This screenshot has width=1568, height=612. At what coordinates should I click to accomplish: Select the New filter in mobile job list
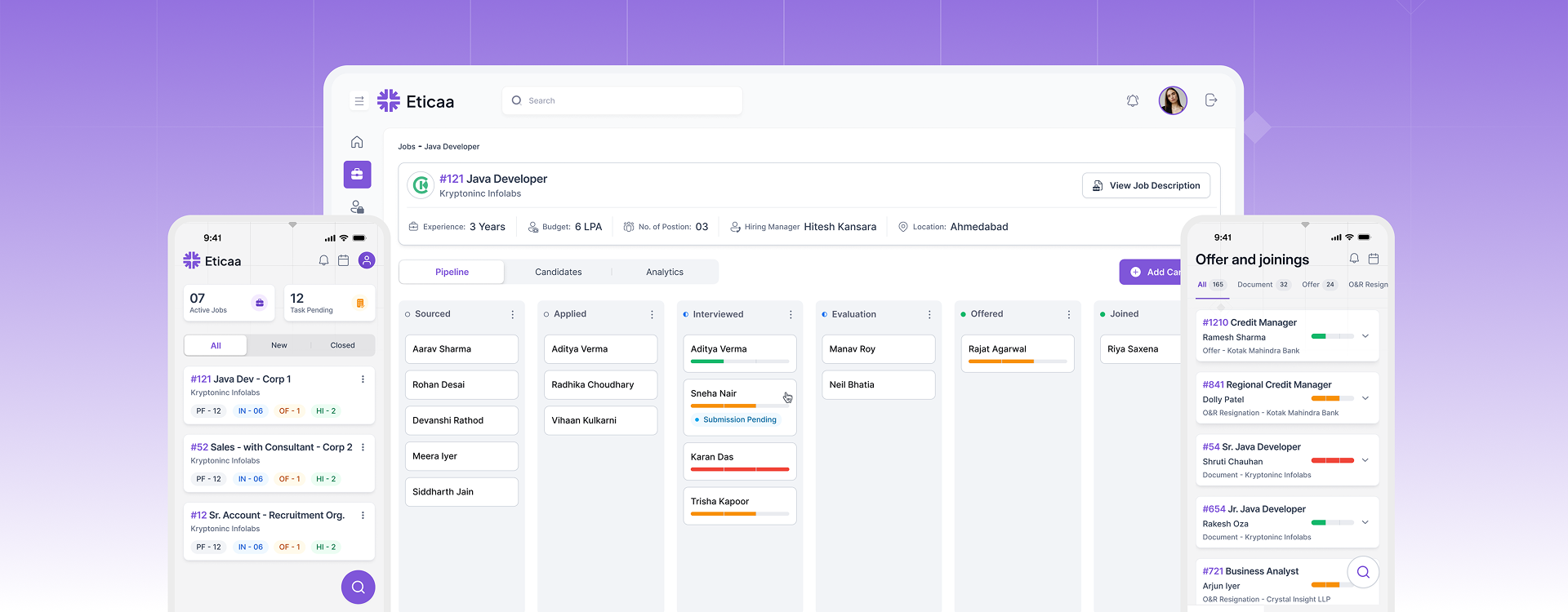pyautogui.click(x=278, y=345)
